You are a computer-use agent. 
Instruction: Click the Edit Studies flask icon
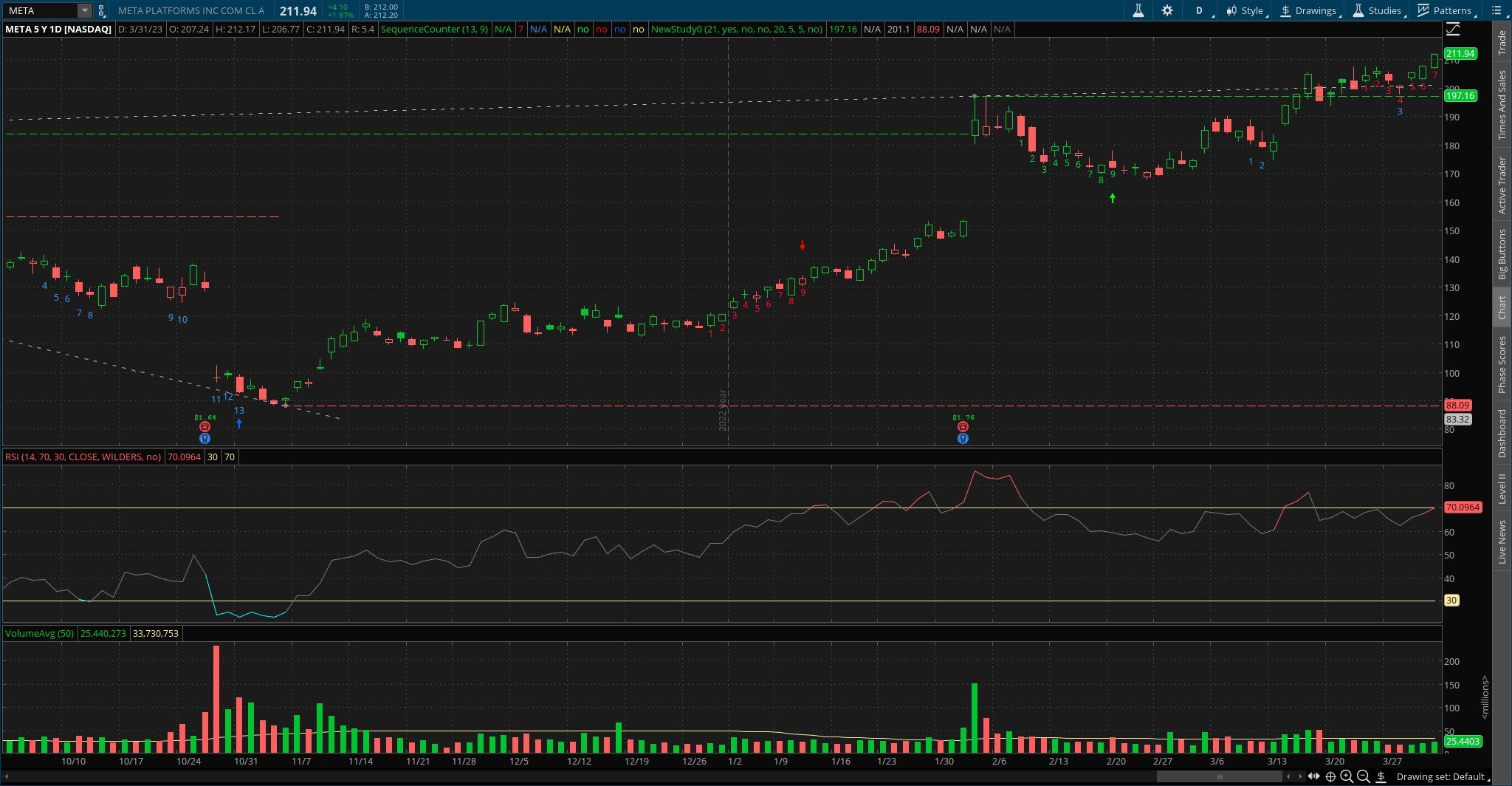[1138, 10]
